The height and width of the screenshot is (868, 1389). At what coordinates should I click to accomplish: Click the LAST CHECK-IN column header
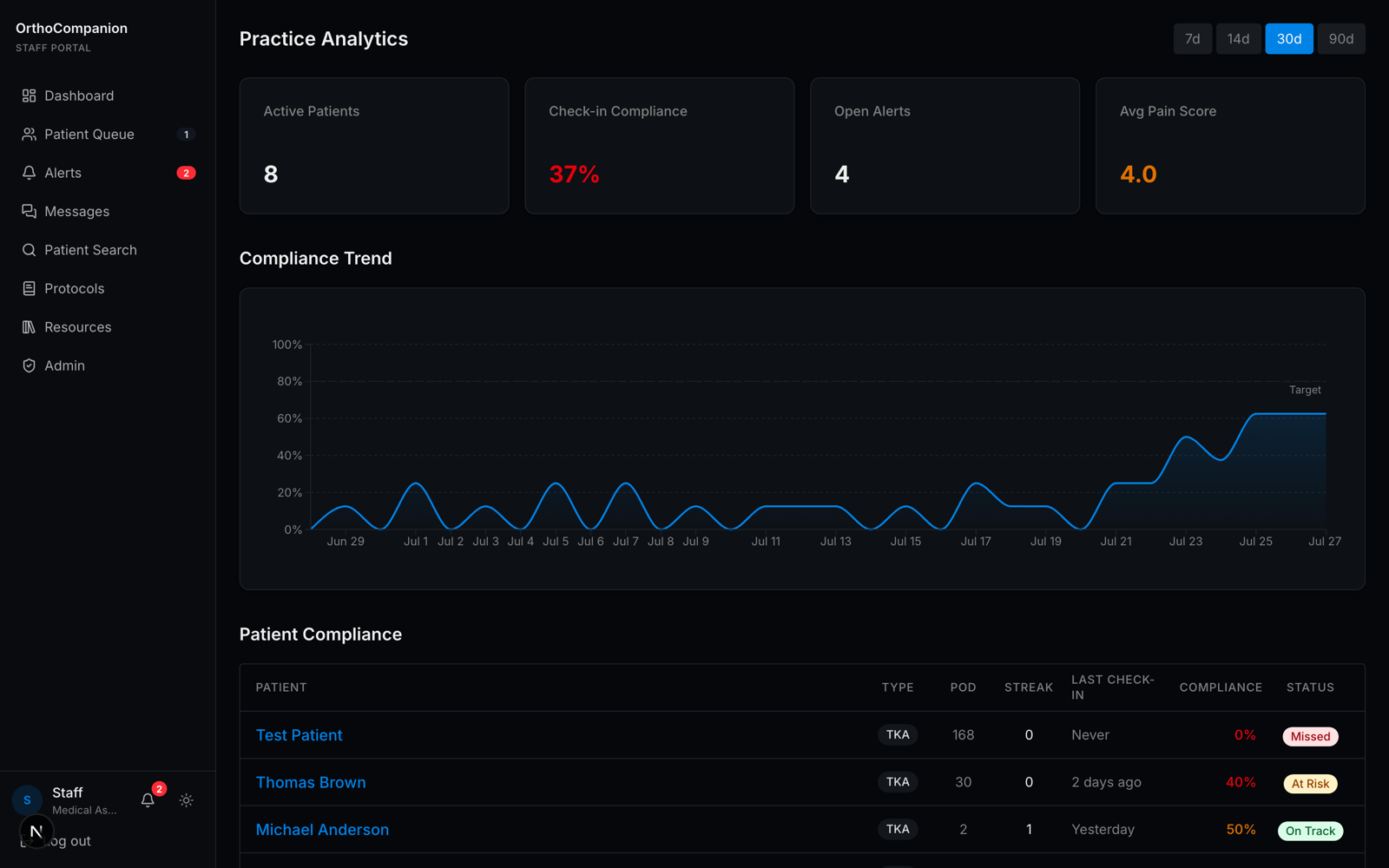point(1113,687)
